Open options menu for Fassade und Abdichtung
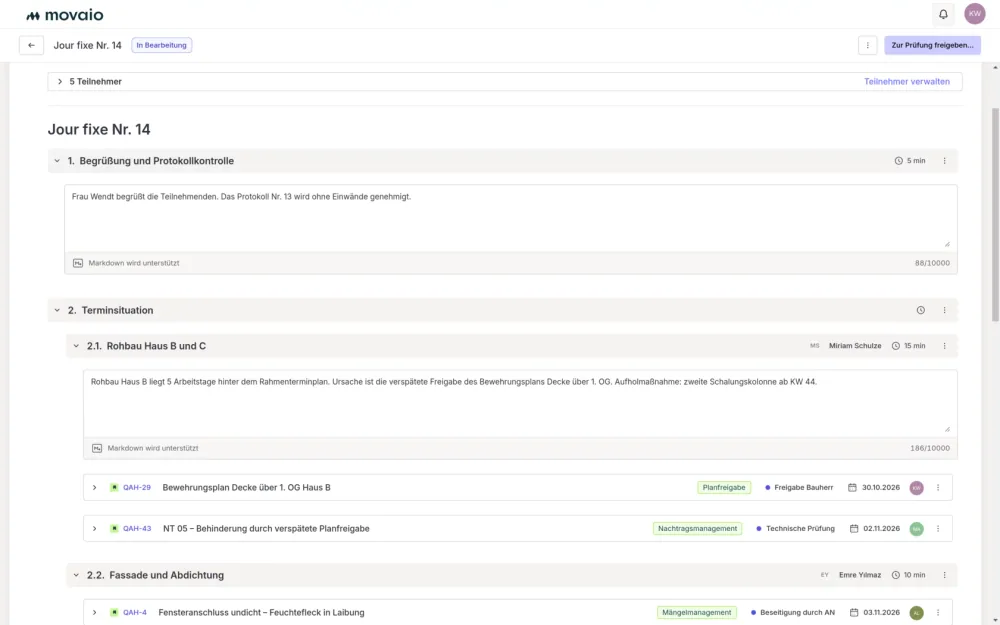The width and height of the screenshot is (1000, 625). click(945, 575)
